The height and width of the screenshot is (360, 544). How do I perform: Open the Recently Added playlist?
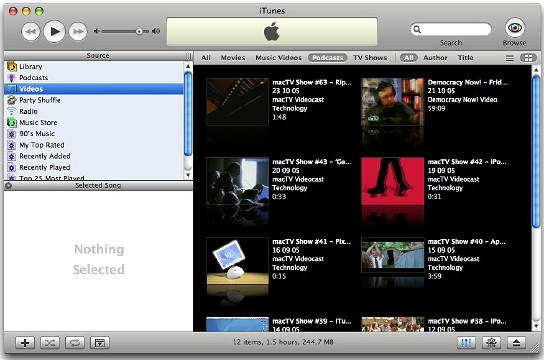point(94,156)
